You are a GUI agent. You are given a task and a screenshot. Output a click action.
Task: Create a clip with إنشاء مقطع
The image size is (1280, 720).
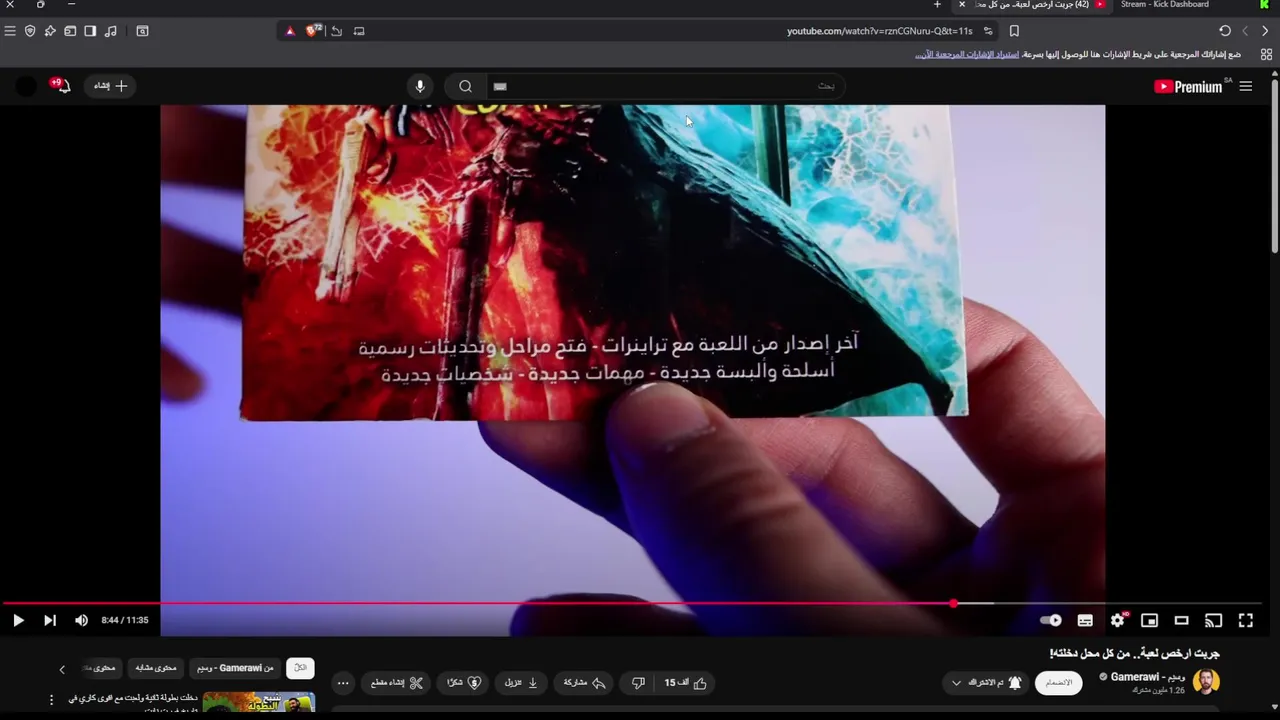pos(397,683)
